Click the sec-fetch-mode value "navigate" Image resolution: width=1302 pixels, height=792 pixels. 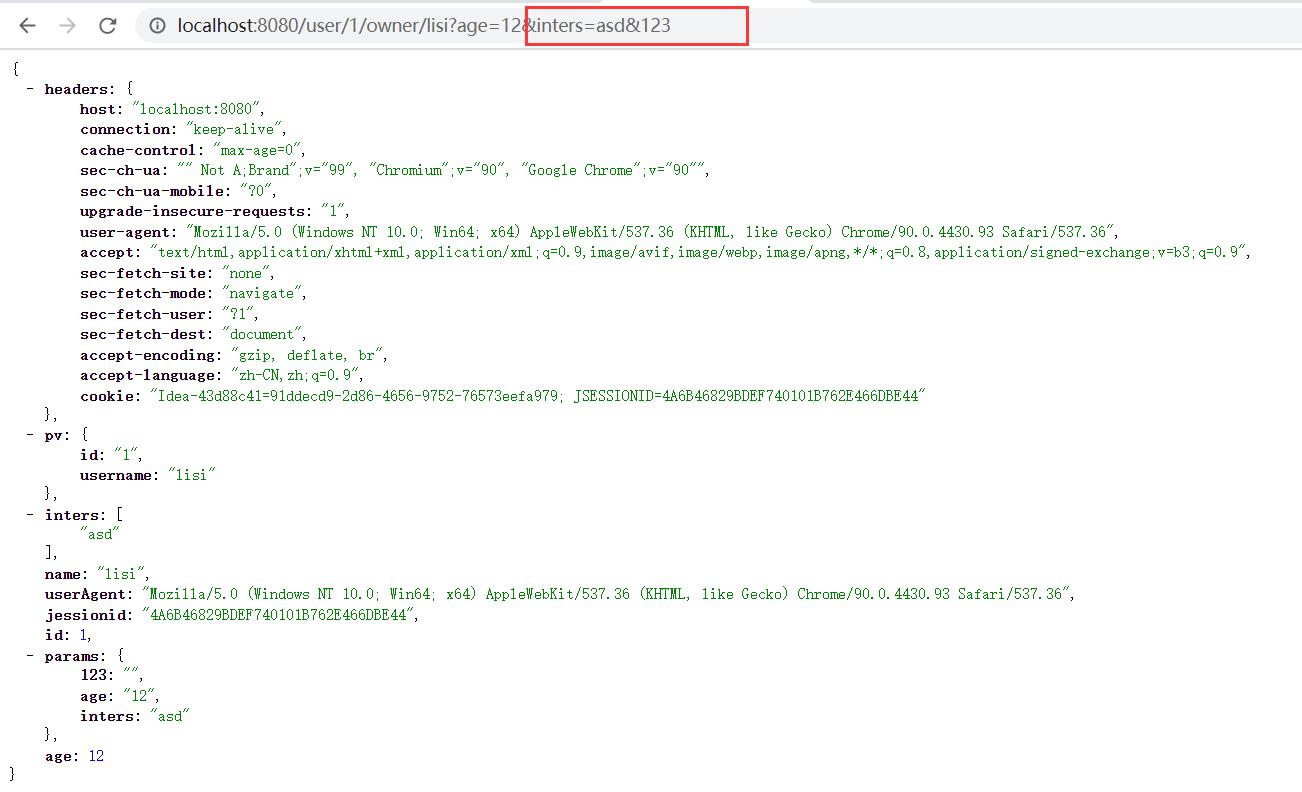click(261, 293)
